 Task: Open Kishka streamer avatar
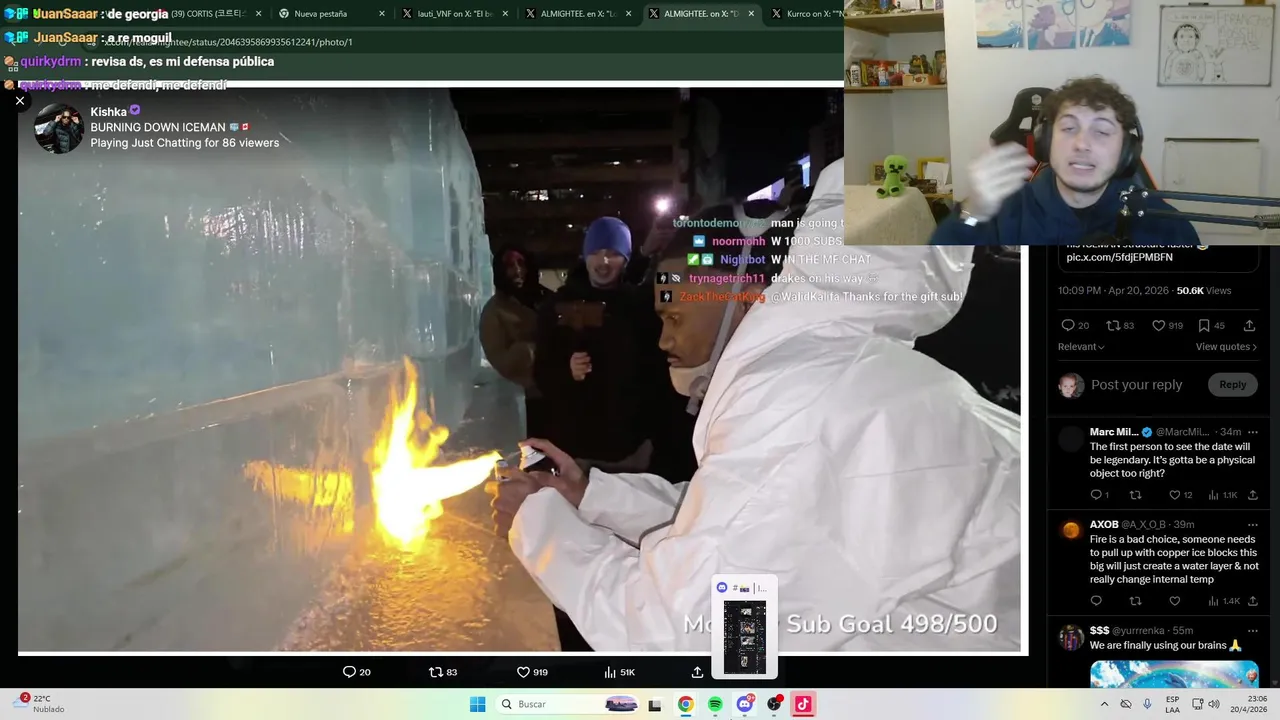(59, 128)
